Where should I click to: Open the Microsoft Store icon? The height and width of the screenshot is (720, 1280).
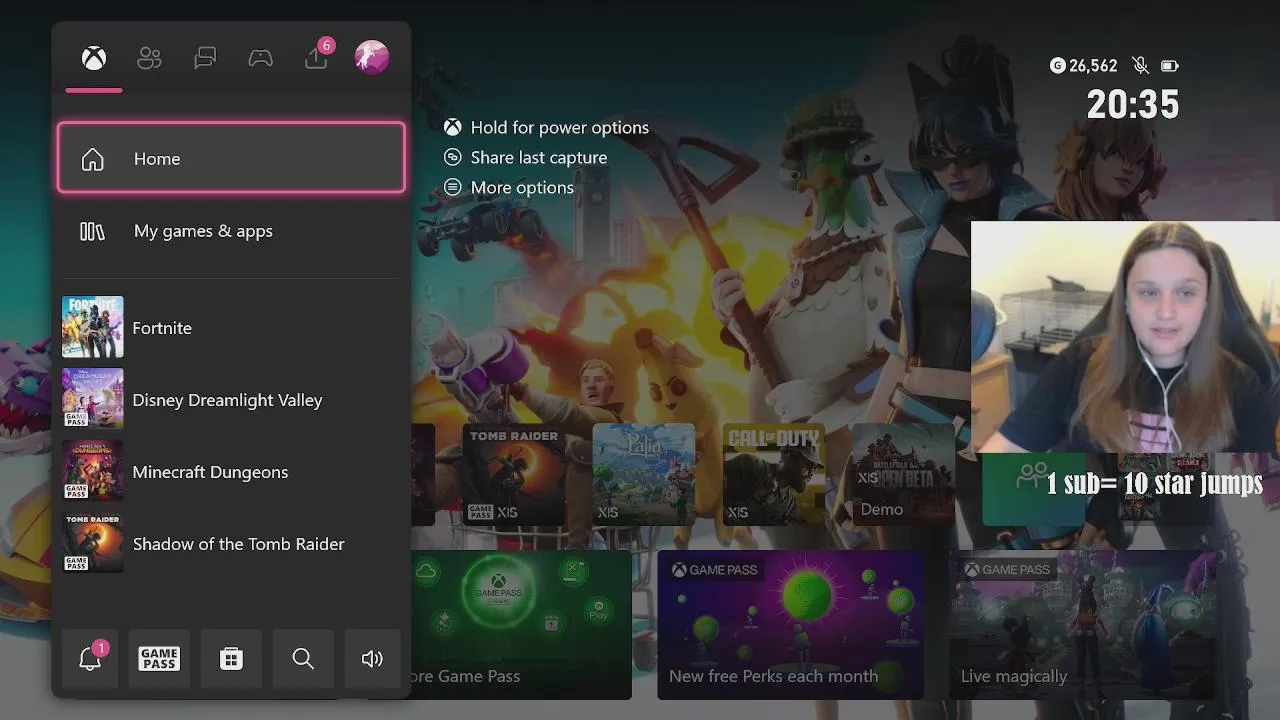(231, 658)
